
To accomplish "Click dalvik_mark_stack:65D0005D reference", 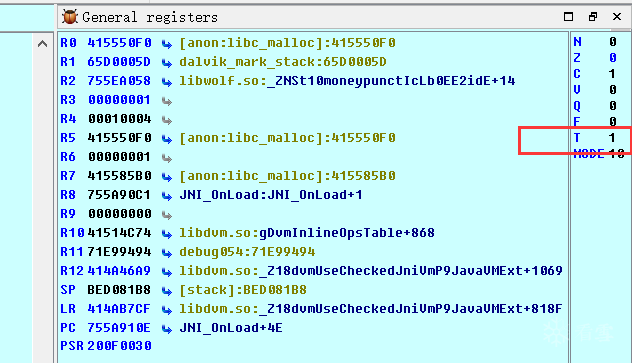I will 283,62.
